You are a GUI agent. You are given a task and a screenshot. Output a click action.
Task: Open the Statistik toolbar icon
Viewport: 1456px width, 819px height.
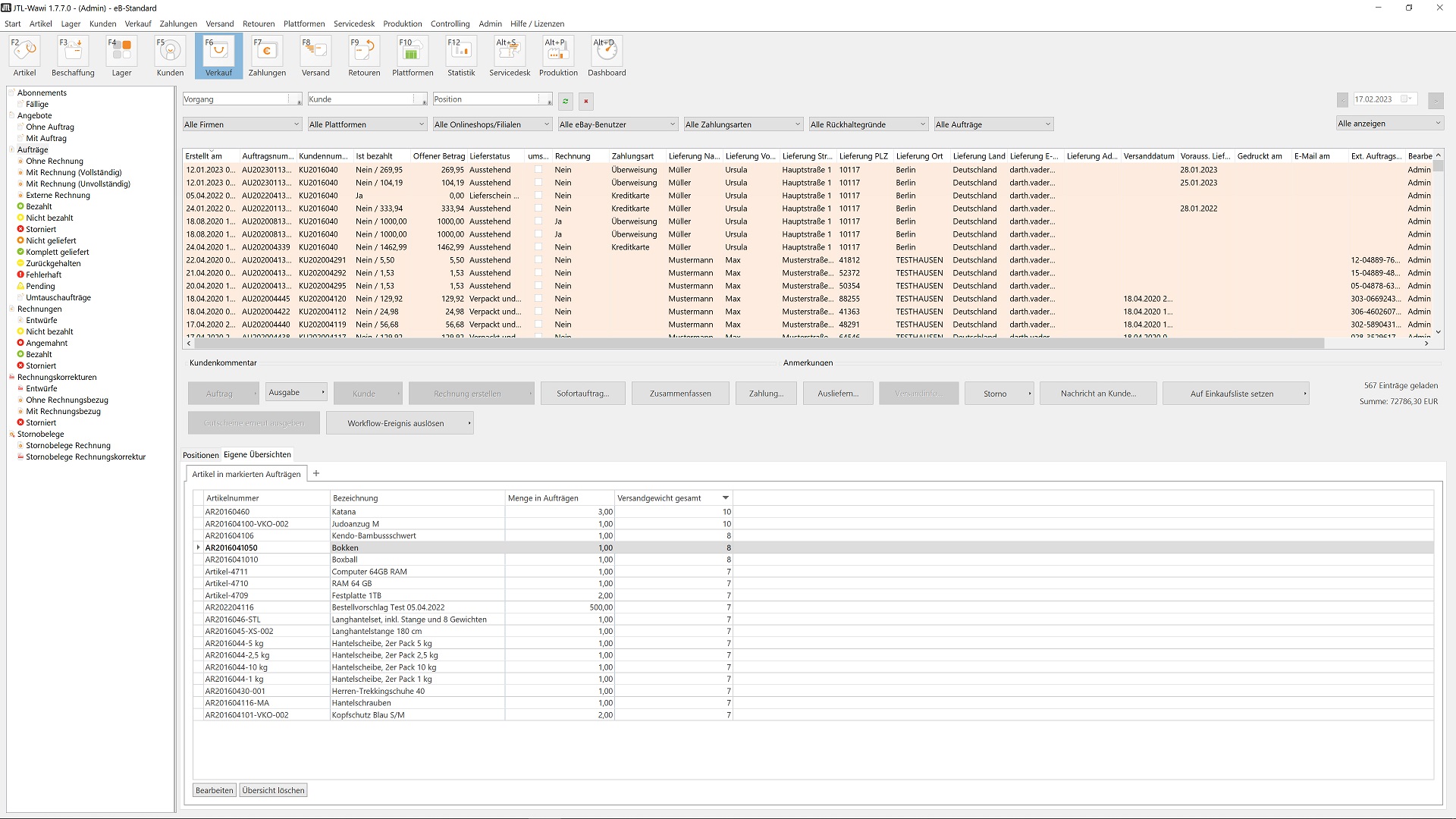click(461, 56)
